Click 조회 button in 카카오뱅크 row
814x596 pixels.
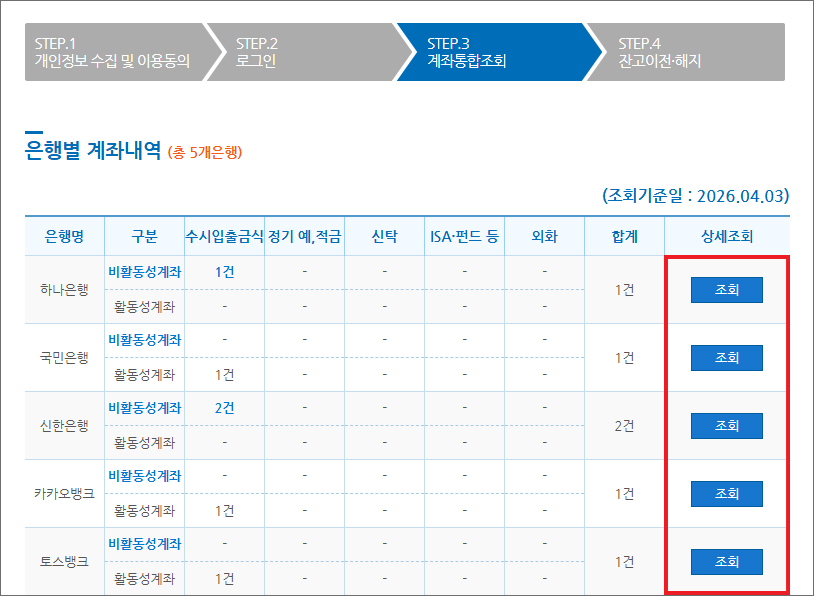[x=726, y=494]
